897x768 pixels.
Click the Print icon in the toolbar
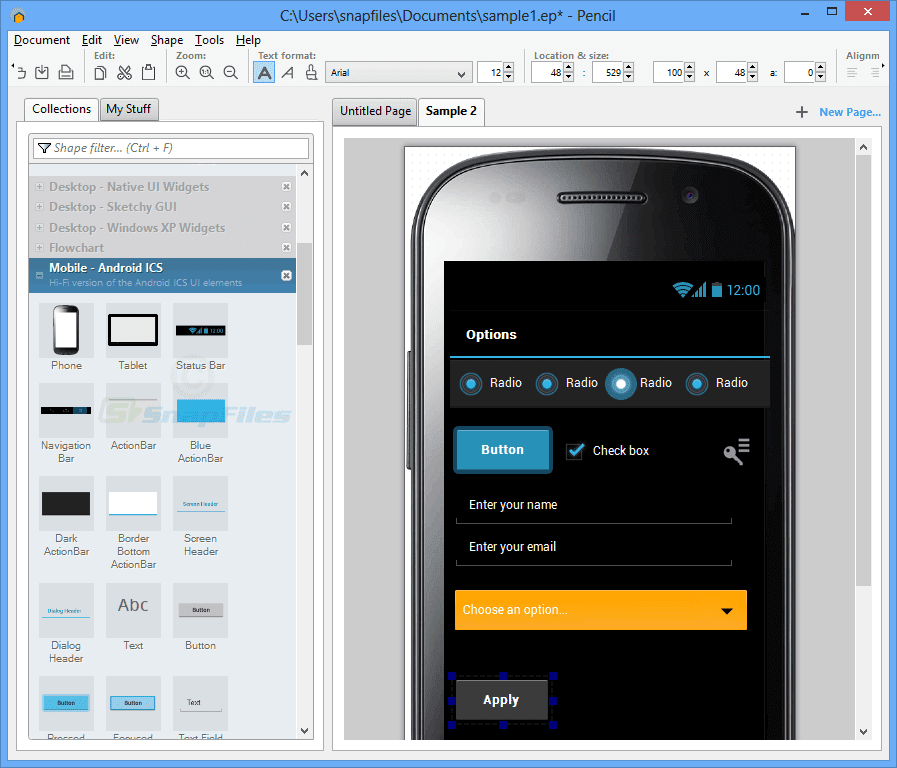click(x=65, y=72)
